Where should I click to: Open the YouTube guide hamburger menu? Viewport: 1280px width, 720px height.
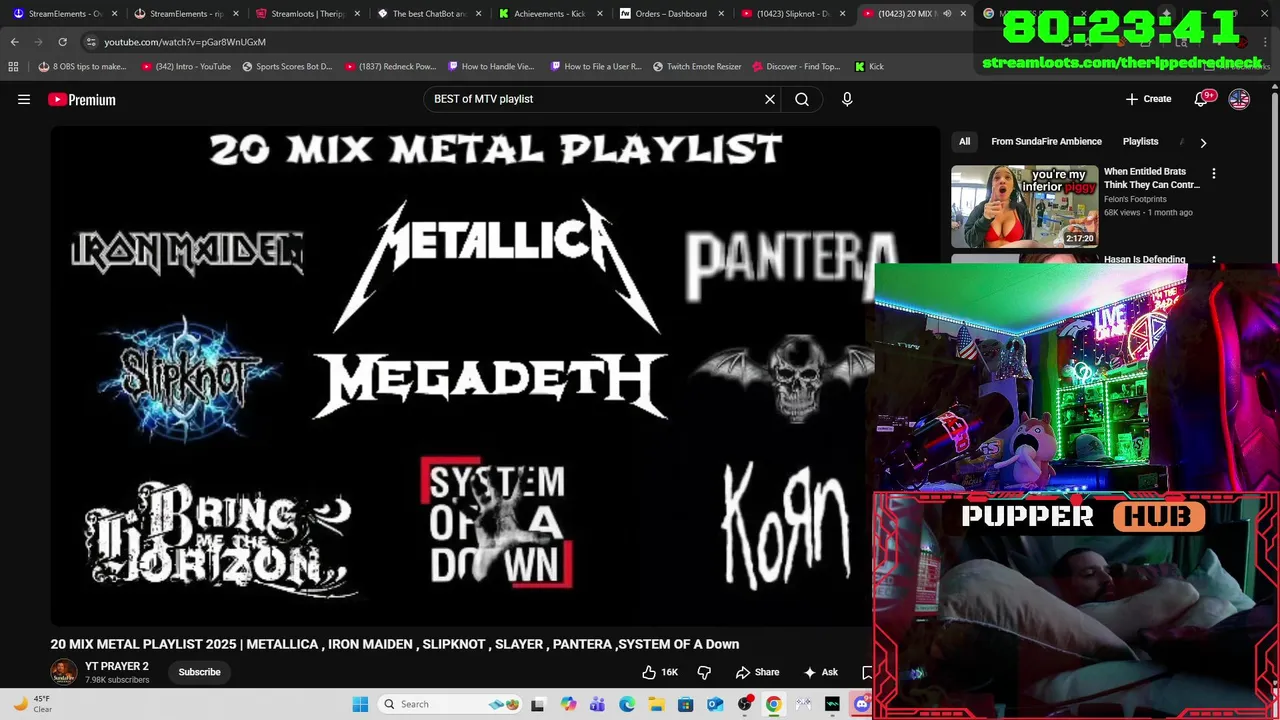point(24,99)
